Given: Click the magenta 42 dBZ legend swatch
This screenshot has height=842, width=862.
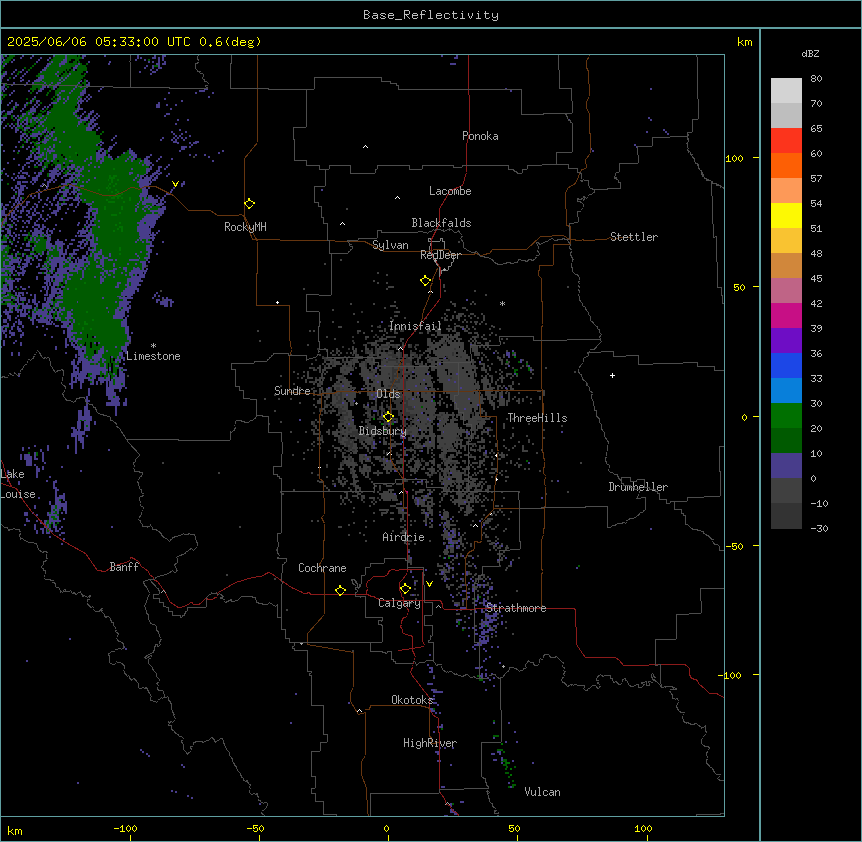Looking at the screenshot, I should point(786,315).
